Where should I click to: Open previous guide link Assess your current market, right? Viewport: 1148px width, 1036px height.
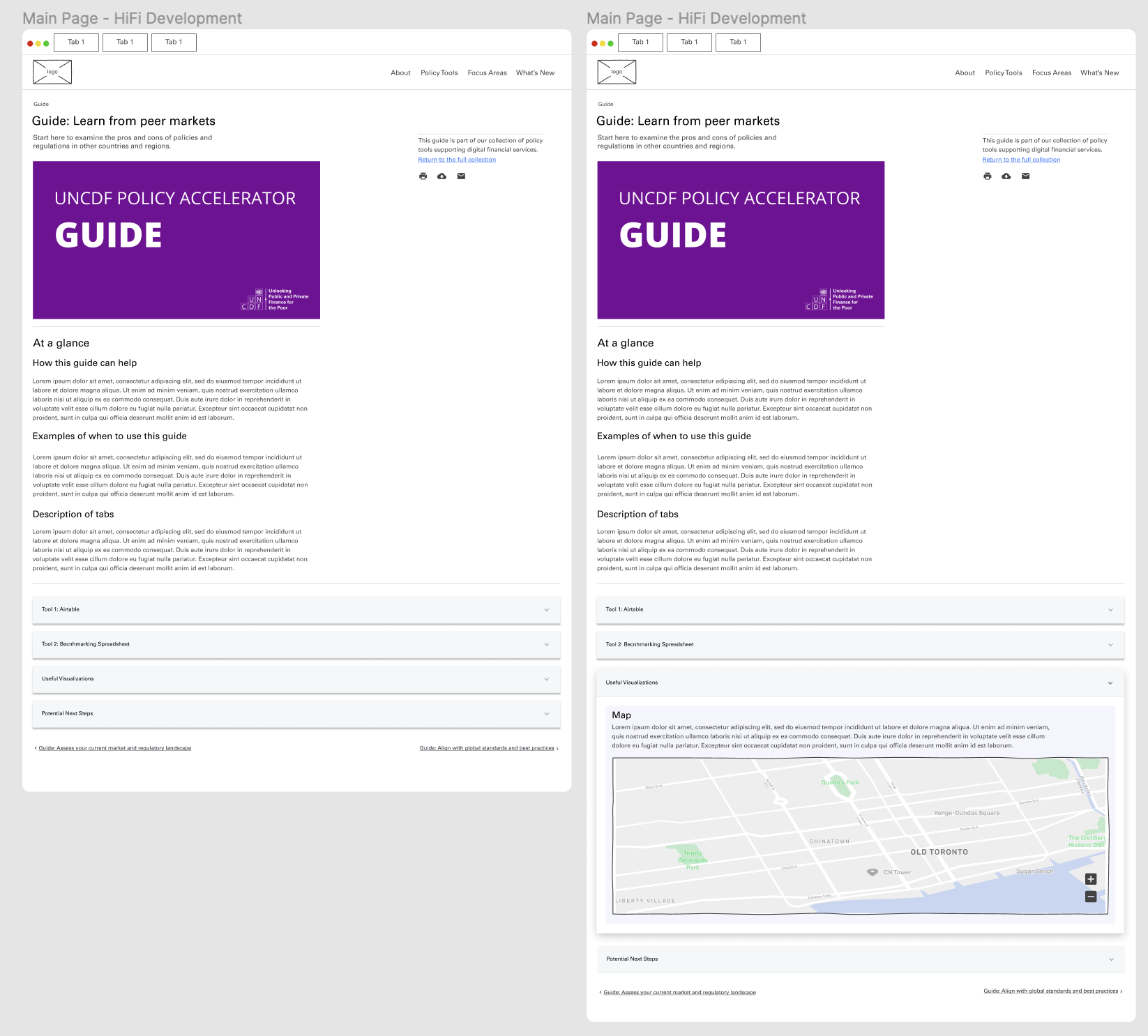pyautogui.click(x=679, y=992)
